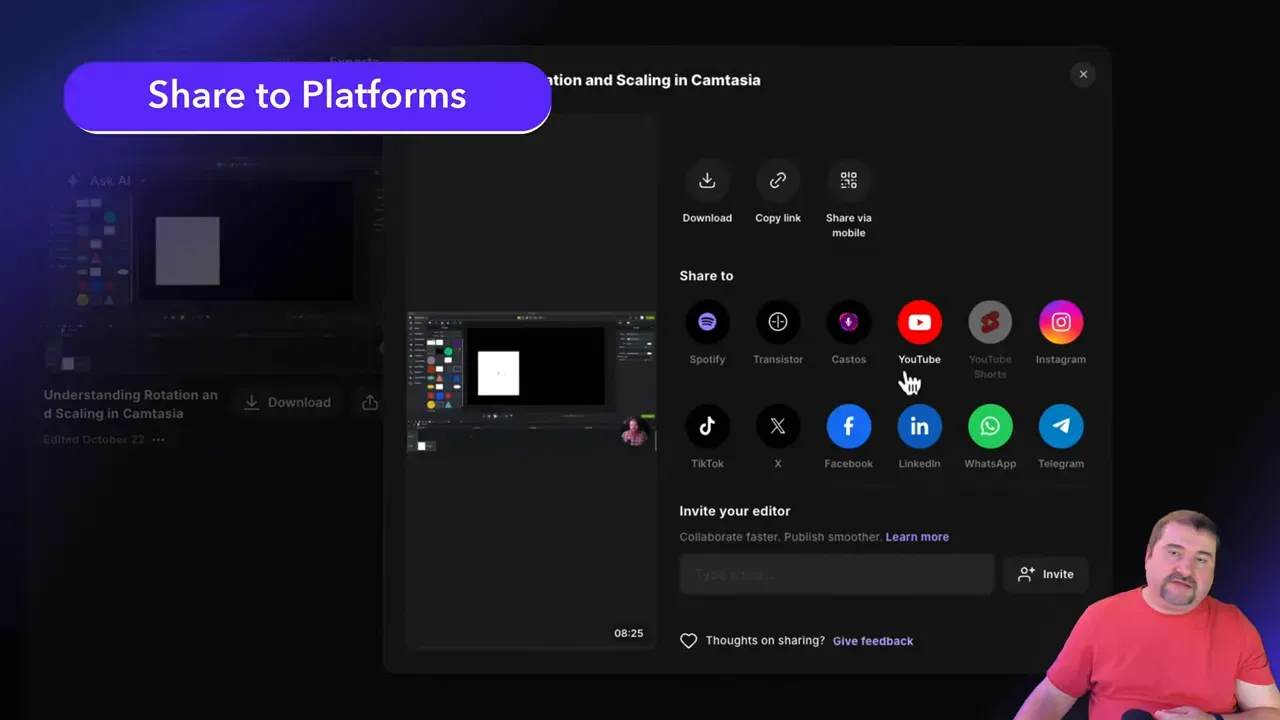
Task: Share to X
Action: click(x=778, y=425)
